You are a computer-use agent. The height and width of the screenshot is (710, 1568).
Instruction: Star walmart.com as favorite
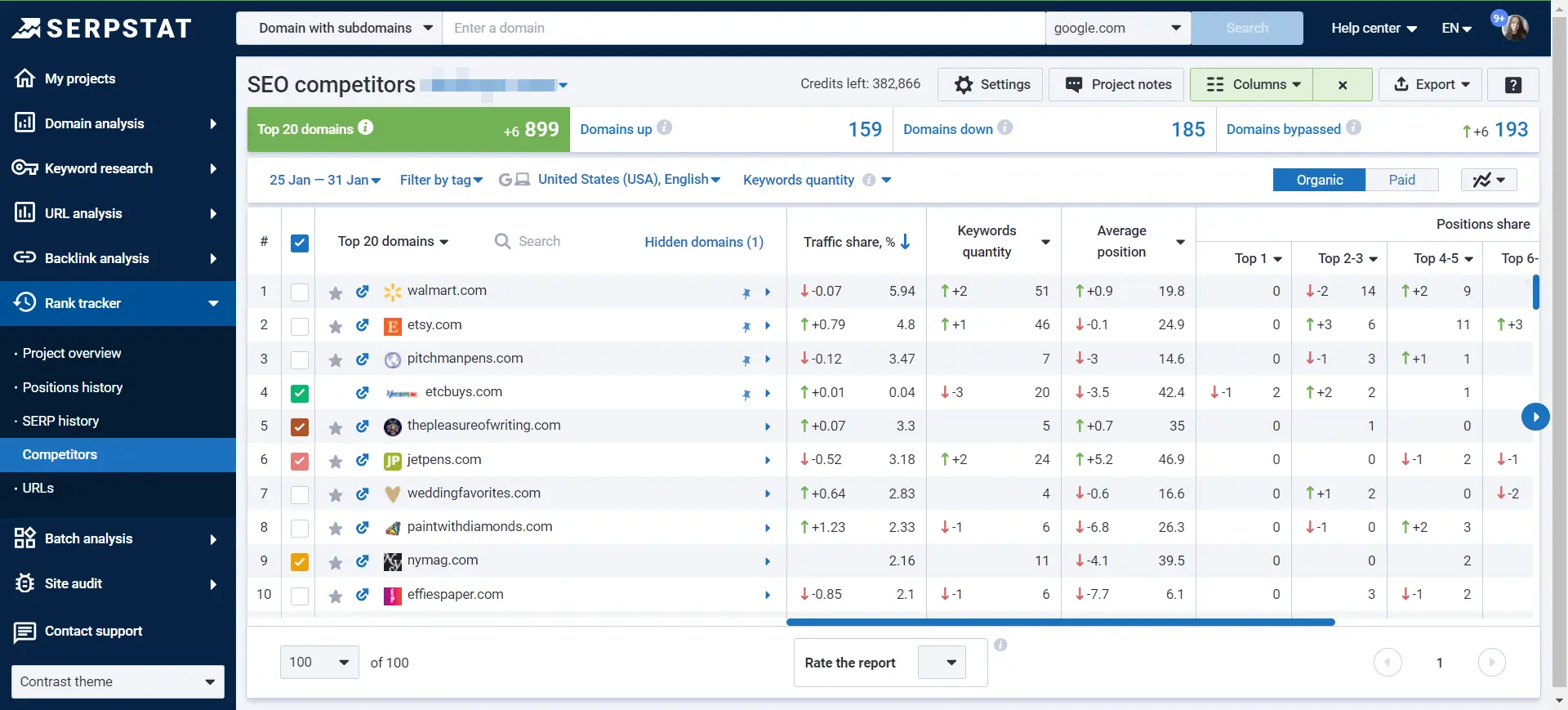(x=335, y=292)
